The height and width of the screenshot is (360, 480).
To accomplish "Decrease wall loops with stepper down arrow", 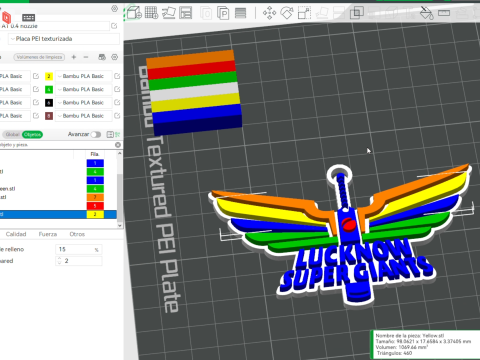I will (59, 263).
